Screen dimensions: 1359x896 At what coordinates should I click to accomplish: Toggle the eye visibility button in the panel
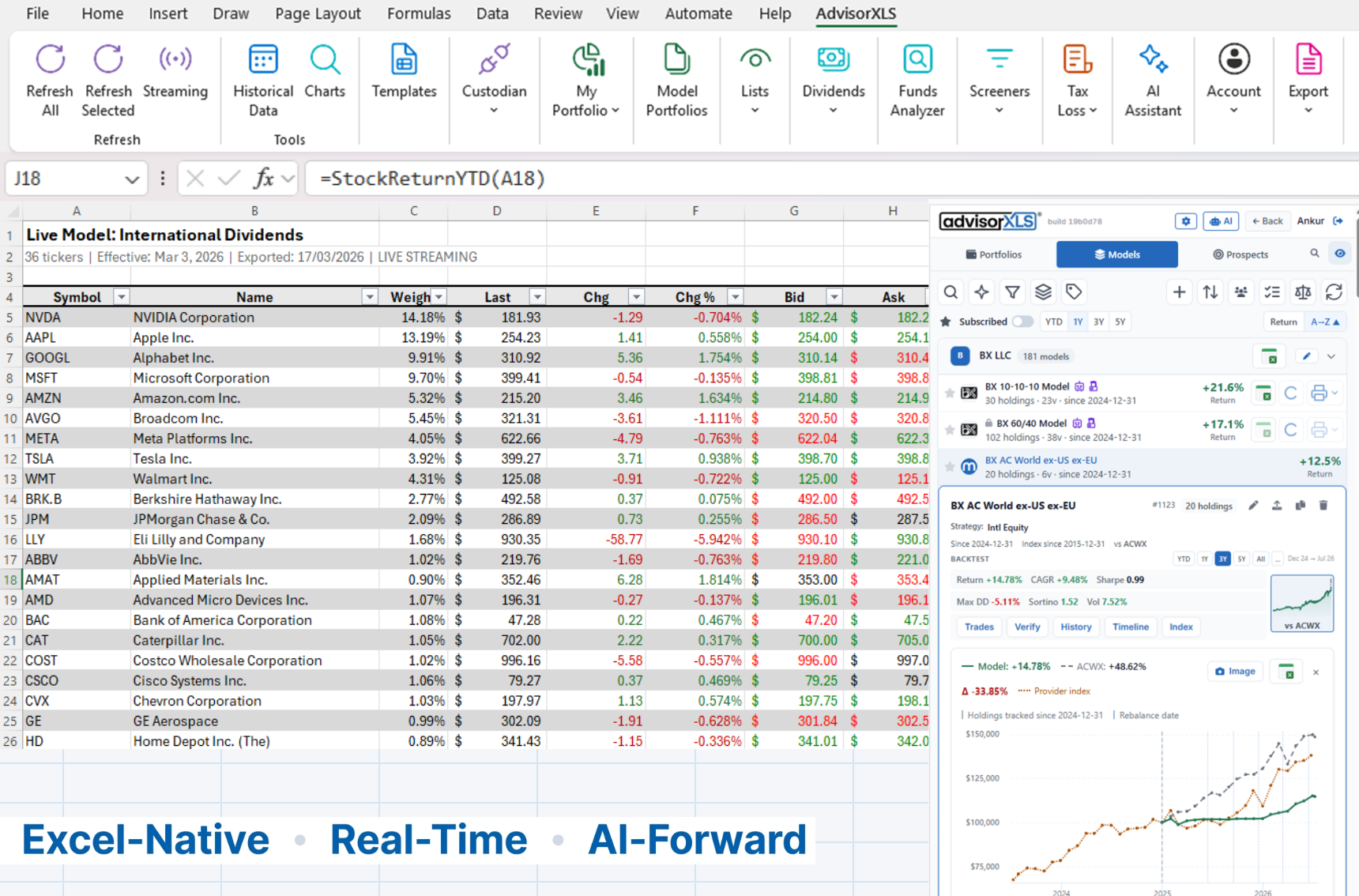click(1339, 254)
